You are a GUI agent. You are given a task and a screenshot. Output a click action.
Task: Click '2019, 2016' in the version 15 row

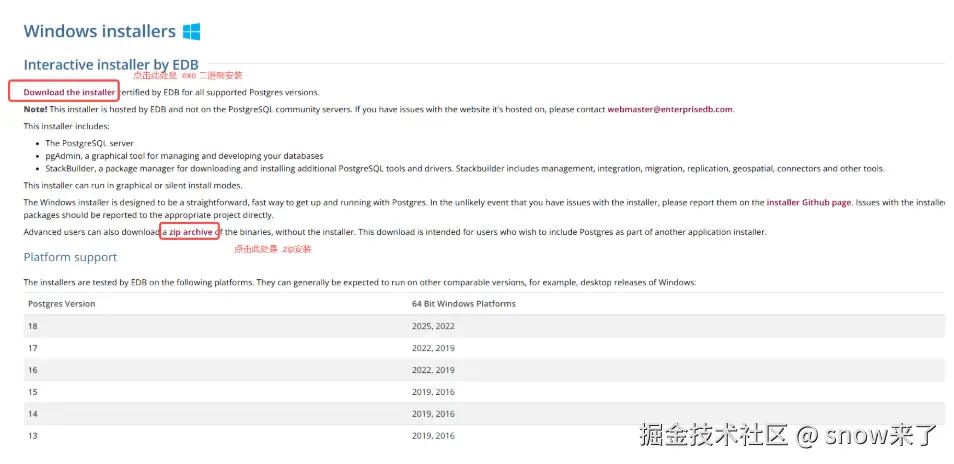[433, 392]
